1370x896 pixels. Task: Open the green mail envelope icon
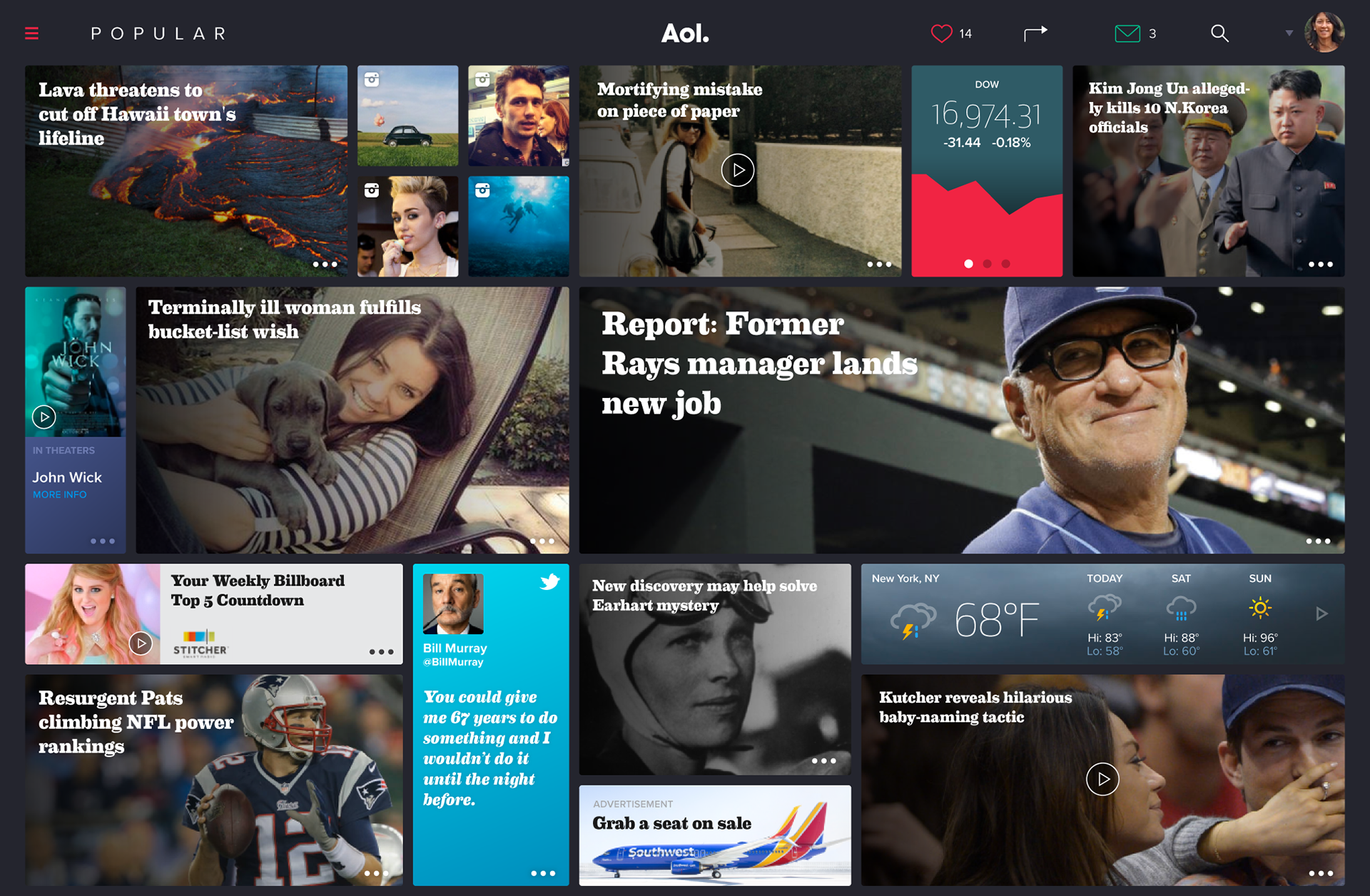point(1127,34)
